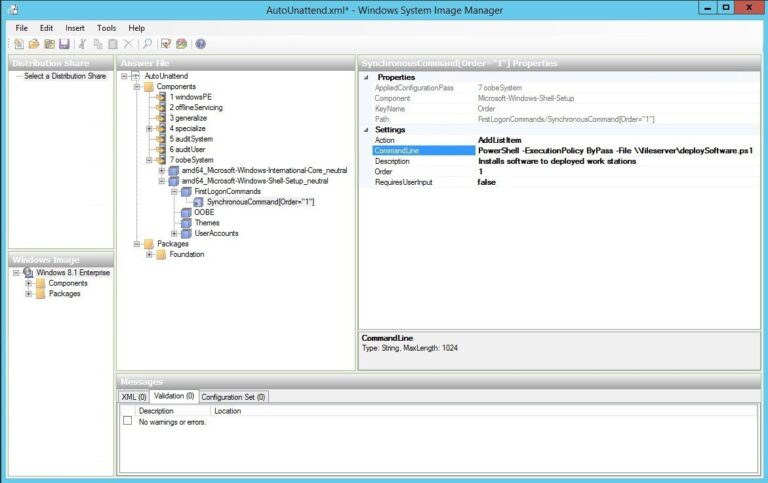Select the UserAccounts tree item
The height and width of the screenshot is (483, 768).
pos(216,234)
